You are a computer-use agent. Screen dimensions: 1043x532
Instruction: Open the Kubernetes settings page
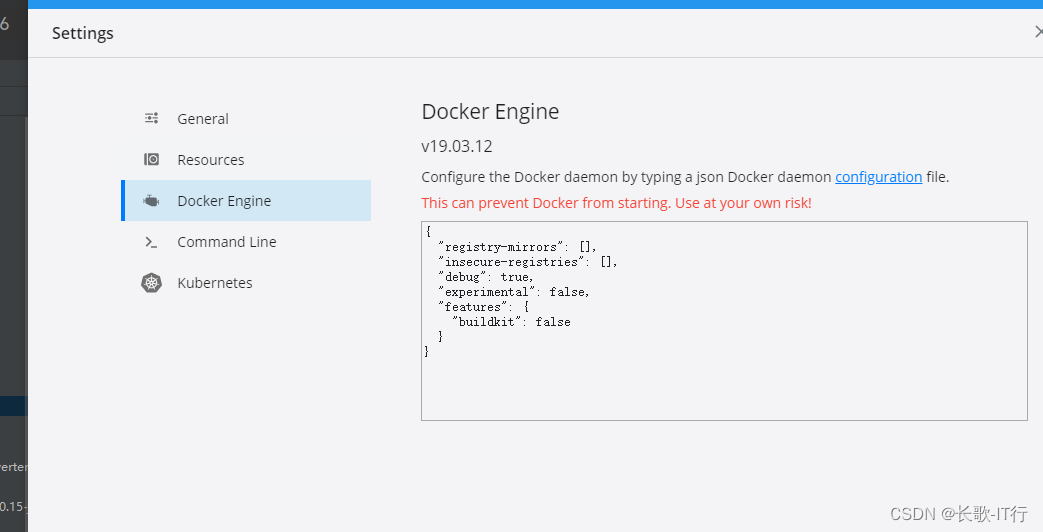pos(214,283)
